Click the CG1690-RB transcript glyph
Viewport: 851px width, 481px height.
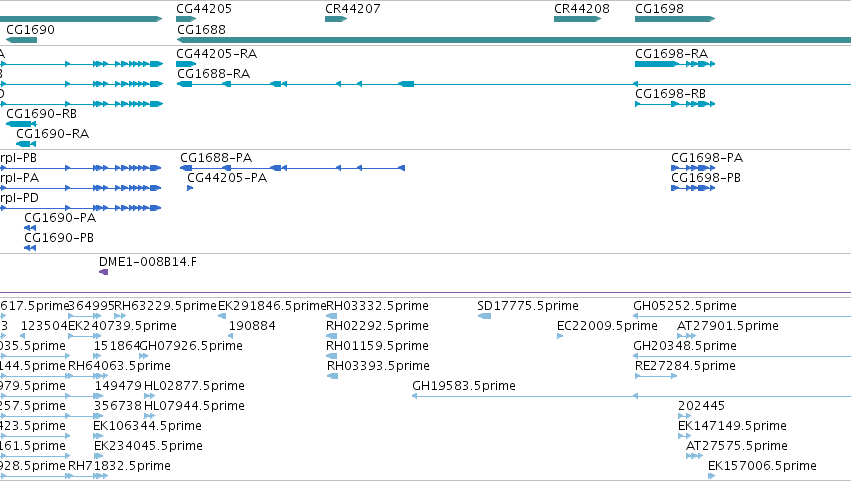tap(21, 124)
